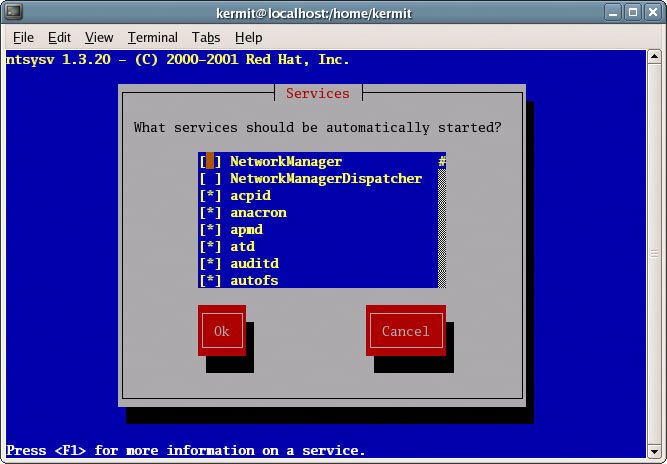Uncheck the atd service
The image size is (667, 464).
211,247
